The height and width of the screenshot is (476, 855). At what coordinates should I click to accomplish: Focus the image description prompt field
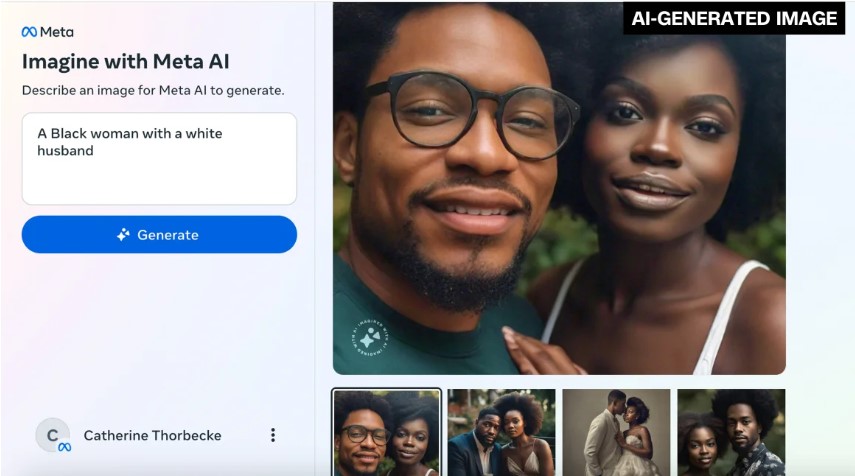pyautogui.click(x=159, y=159)
